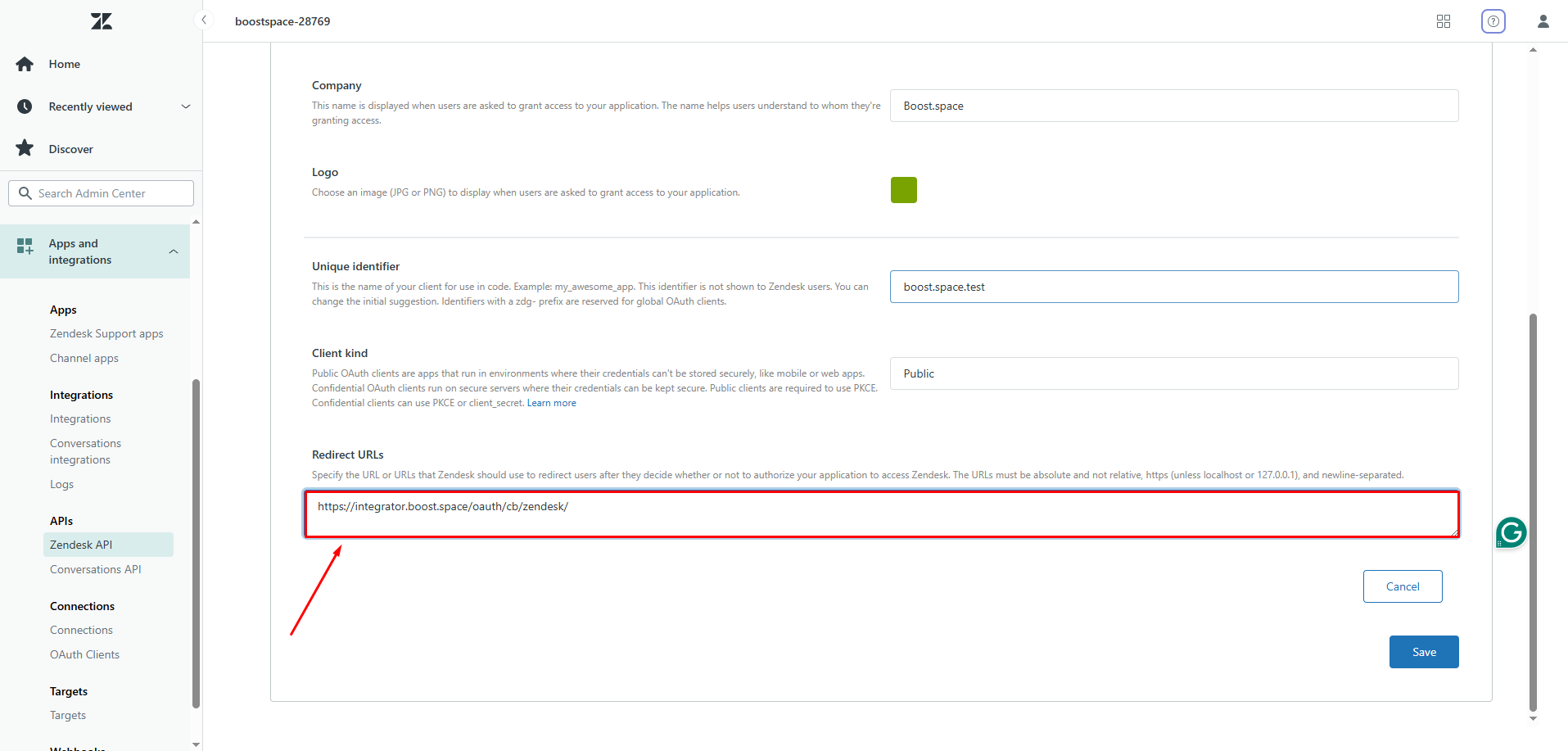The image size is (1568, 751).
Task: Click the Unique identifier input field
Action: pos(1174,287)
